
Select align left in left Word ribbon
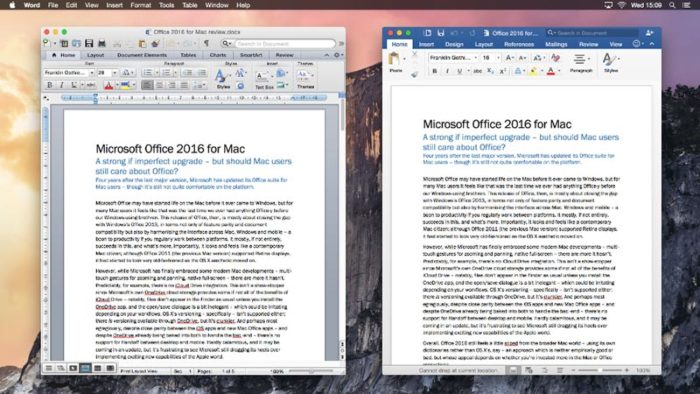pyautogui.click(x=147, y=85)
